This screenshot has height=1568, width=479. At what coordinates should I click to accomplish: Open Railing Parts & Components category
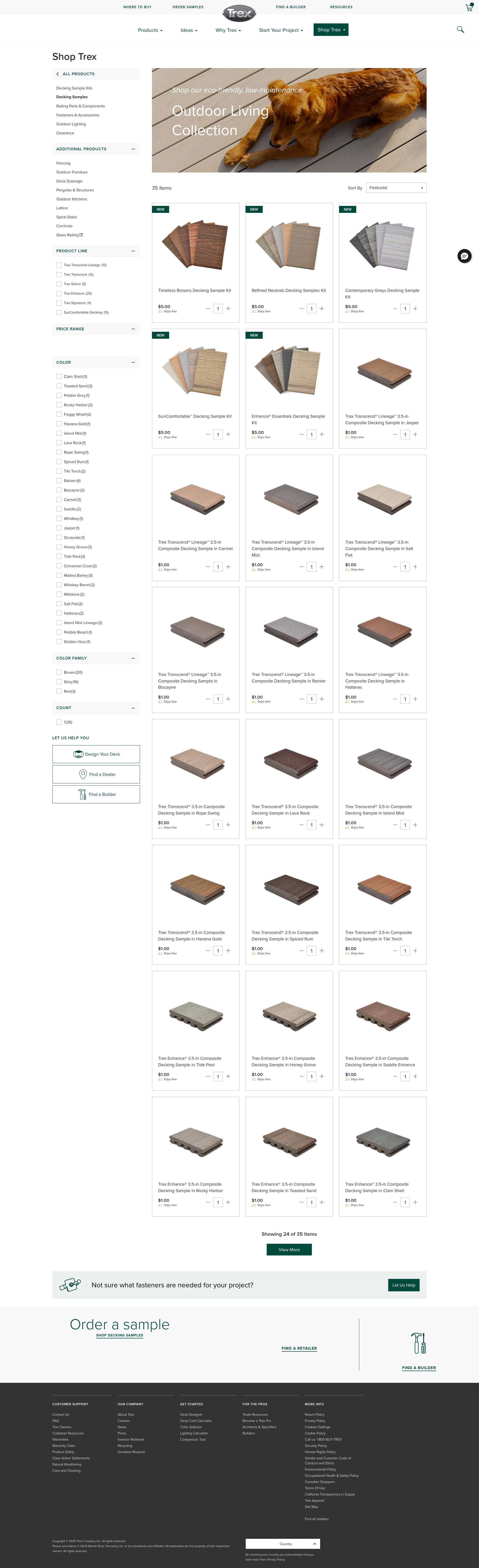click(x=80, y=106)
